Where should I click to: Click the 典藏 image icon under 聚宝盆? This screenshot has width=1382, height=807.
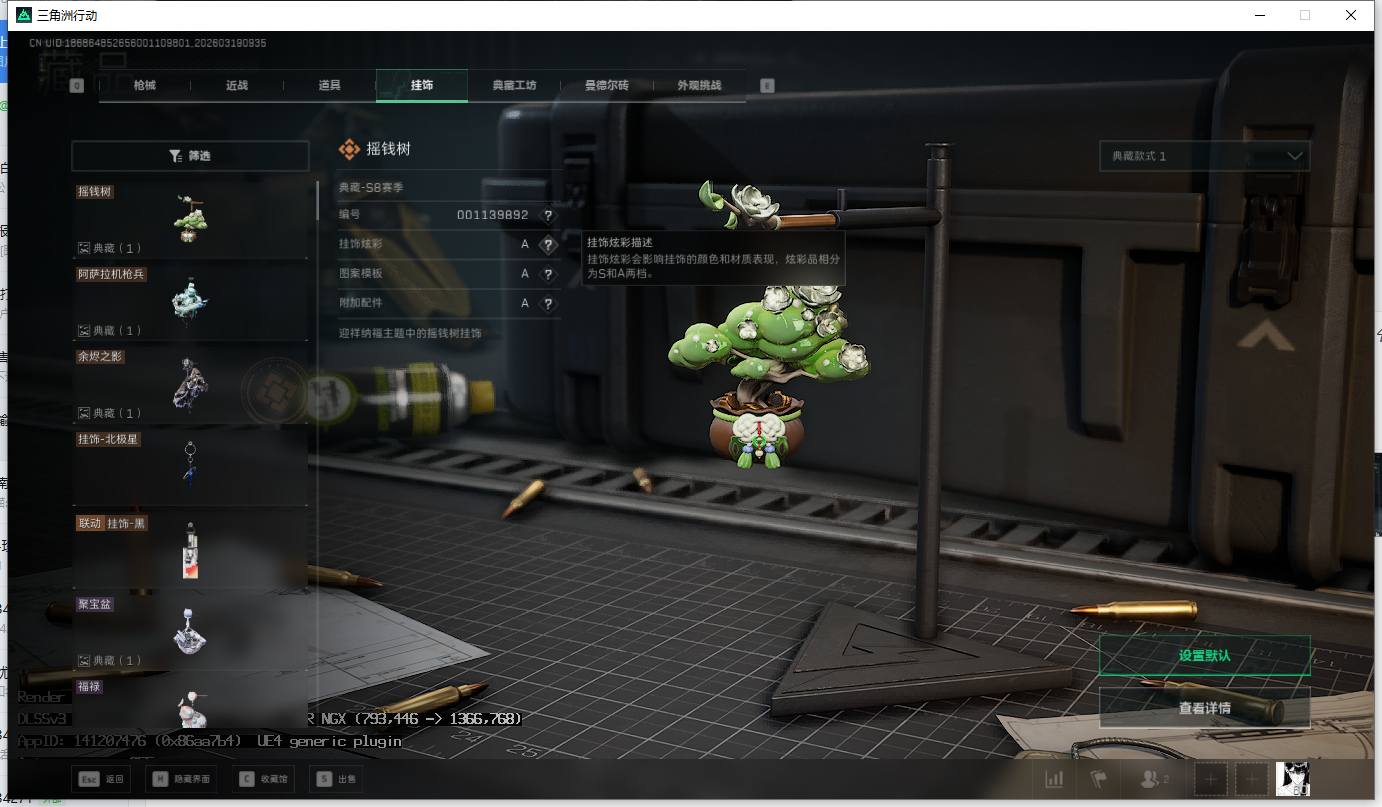tap(84, 661)
